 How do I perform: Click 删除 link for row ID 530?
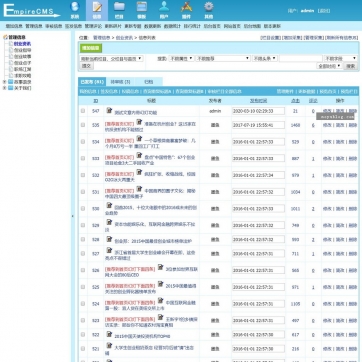352,209
